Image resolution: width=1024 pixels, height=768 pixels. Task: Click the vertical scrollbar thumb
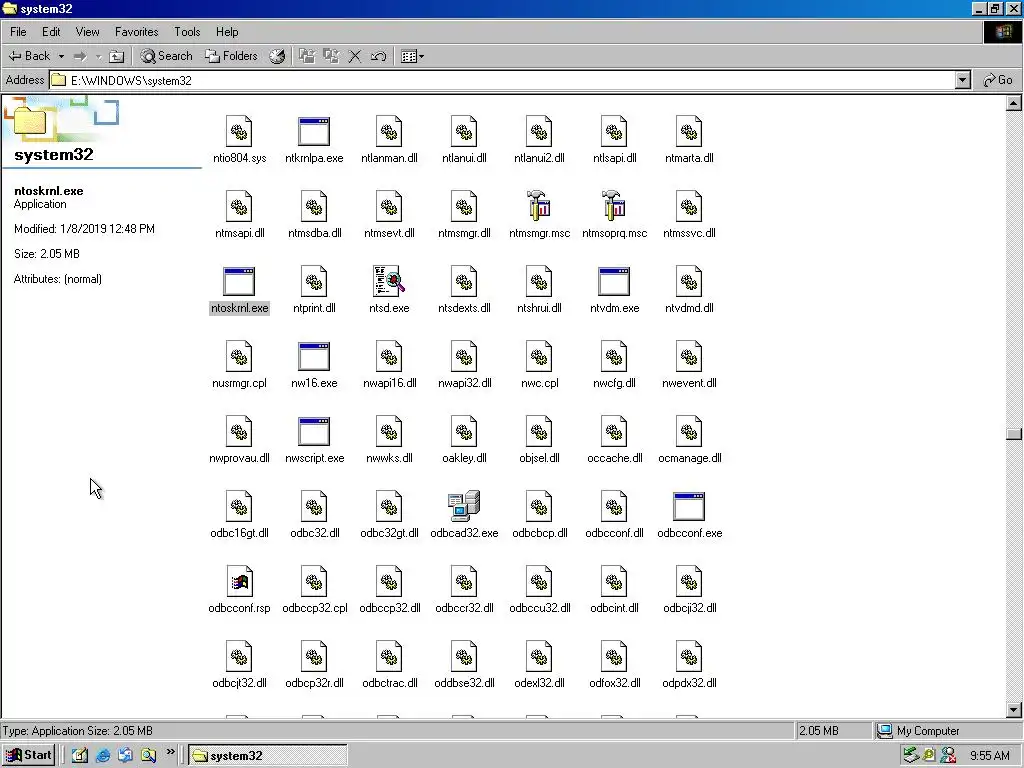pos(1014,434)
